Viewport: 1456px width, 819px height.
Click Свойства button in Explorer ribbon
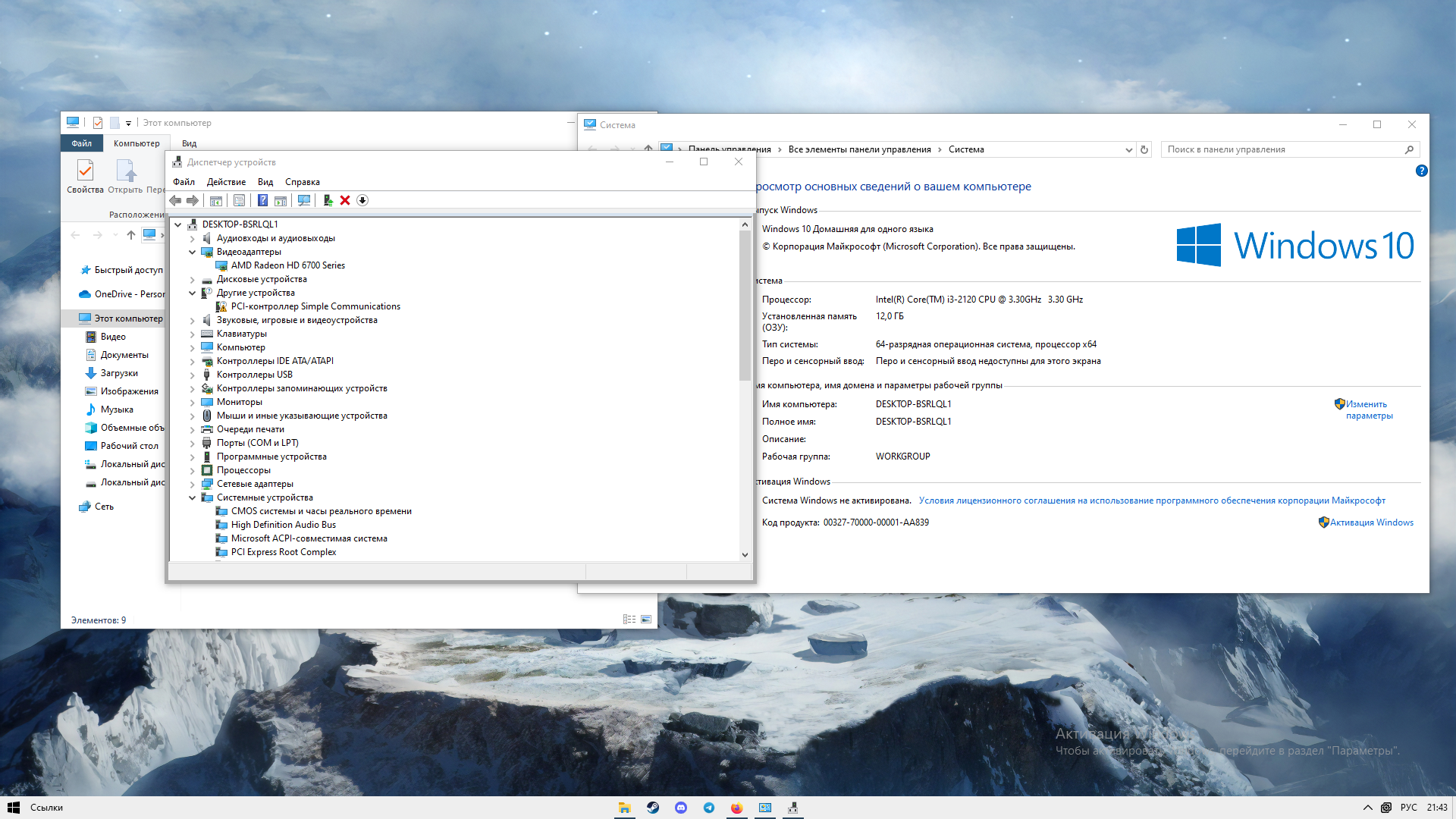pos(85,177)
